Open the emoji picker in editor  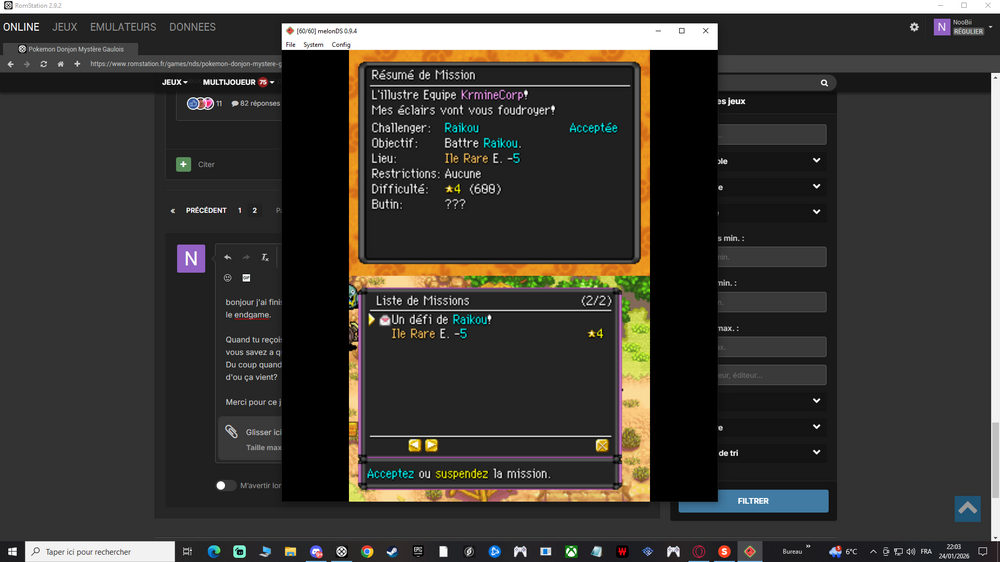point(228,278)
